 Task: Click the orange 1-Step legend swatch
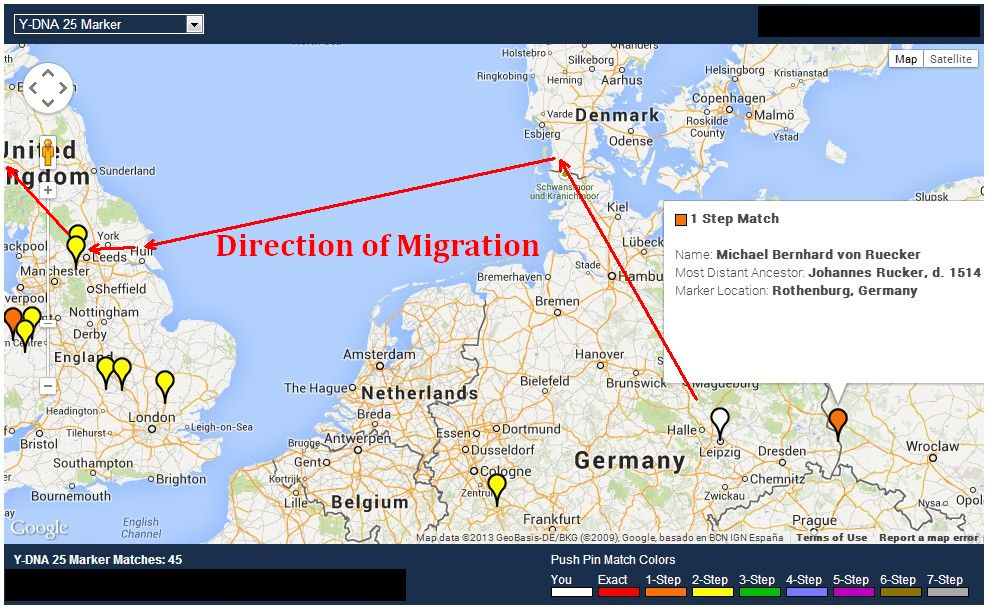pos(665,592)
